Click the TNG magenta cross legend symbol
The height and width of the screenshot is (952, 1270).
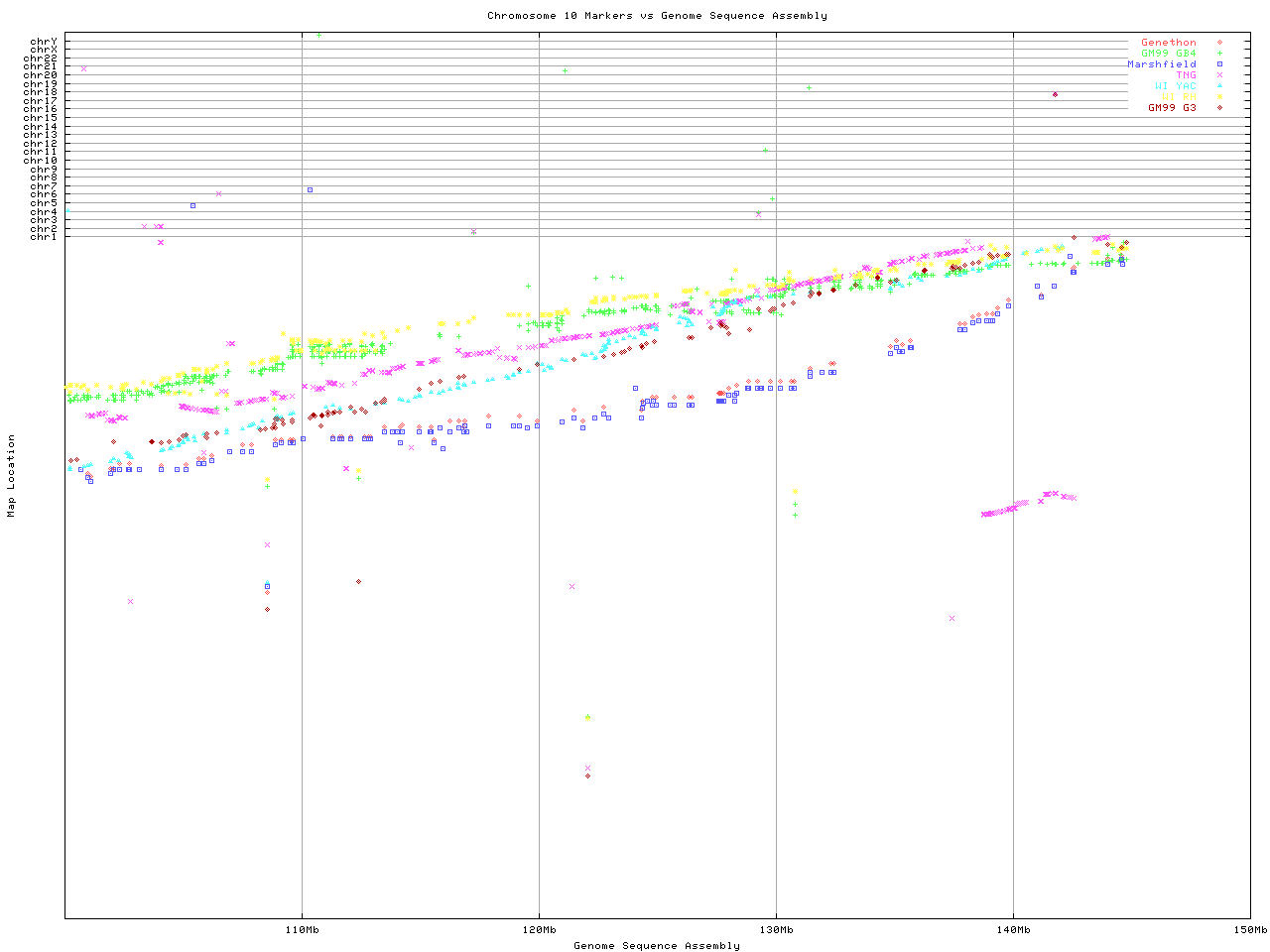click(x=1219, y=75)
